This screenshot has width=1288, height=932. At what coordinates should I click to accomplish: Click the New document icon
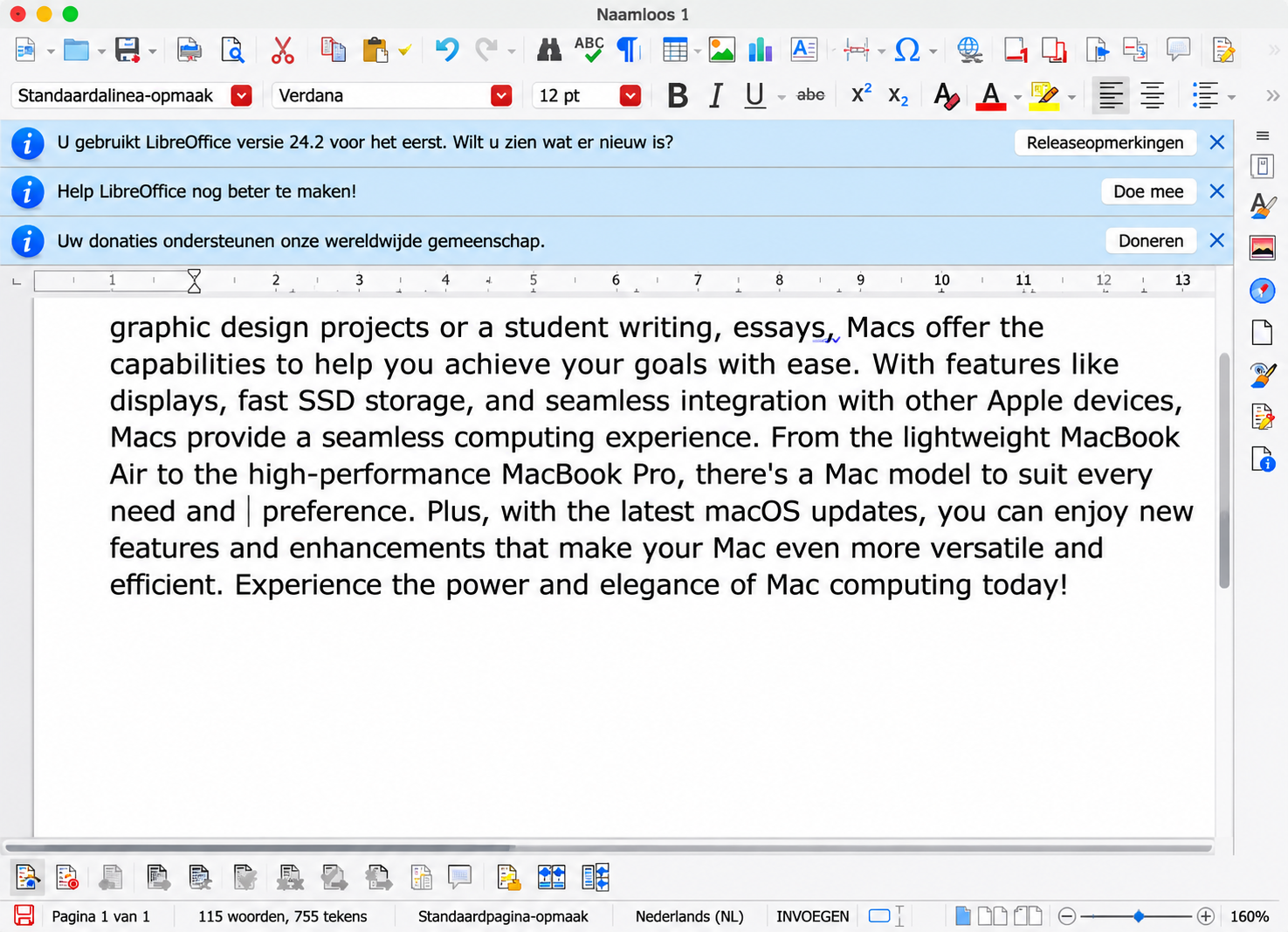tap(25, 50)
